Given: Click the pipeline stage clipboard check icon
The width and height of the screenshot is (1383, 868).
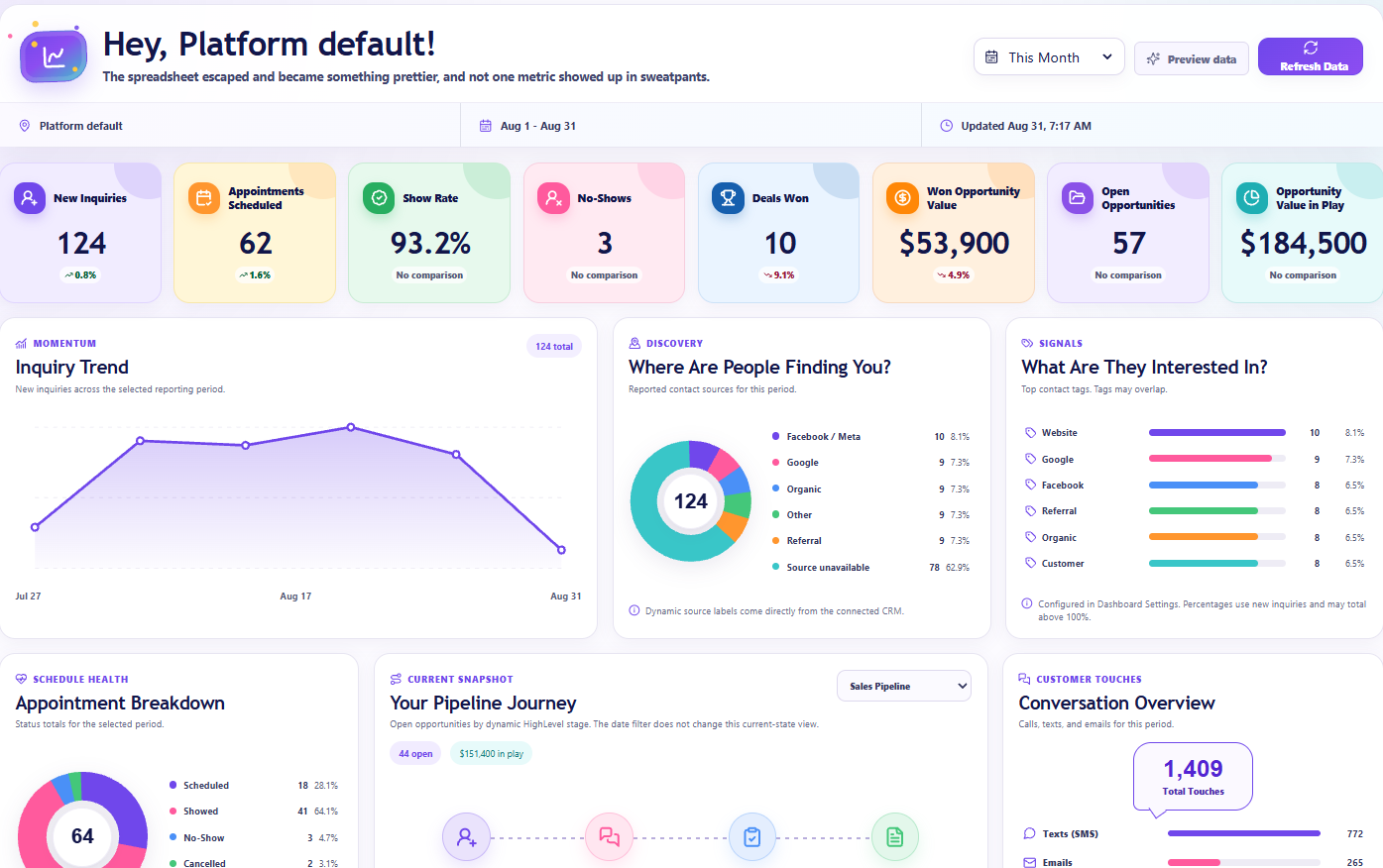Looking at the screenshot, I should pyautogui.click(x=752, y=837).
